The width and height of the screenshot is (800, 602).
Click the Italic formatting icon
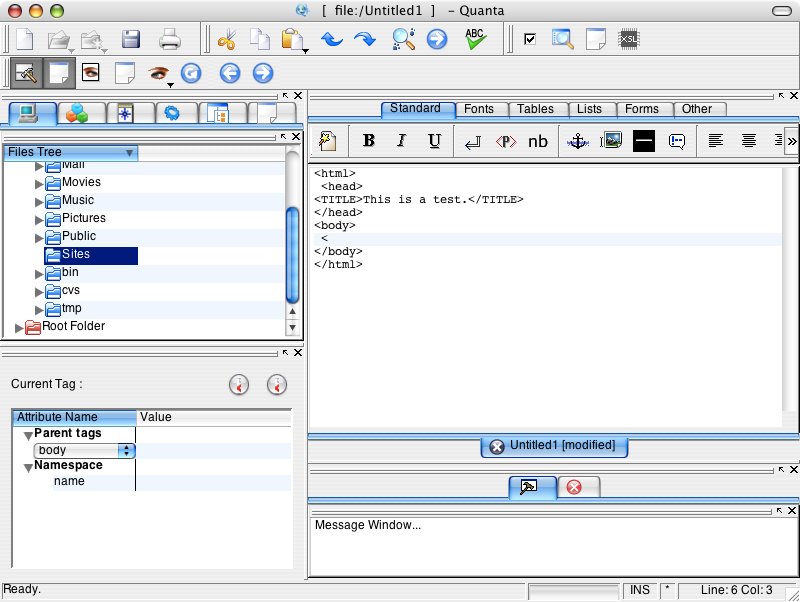click(402, 140)
